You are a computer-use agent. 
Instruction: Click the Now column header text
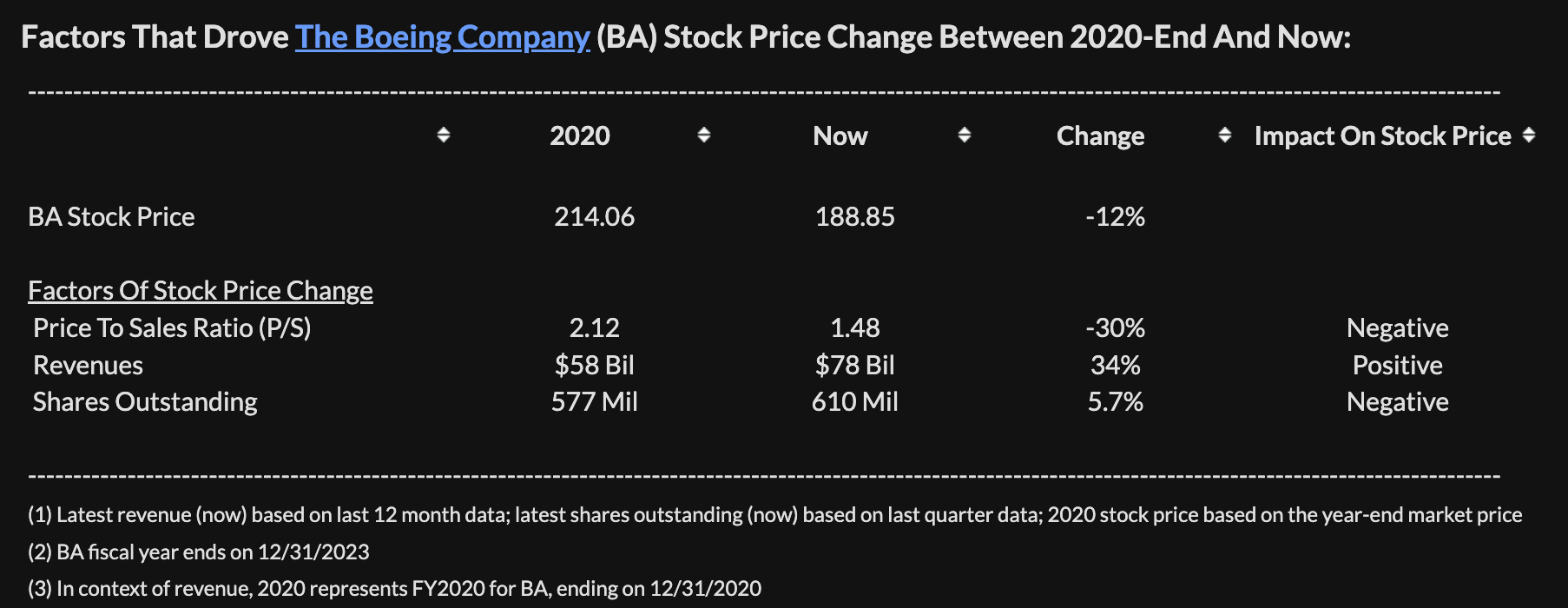tap(840, 136)
